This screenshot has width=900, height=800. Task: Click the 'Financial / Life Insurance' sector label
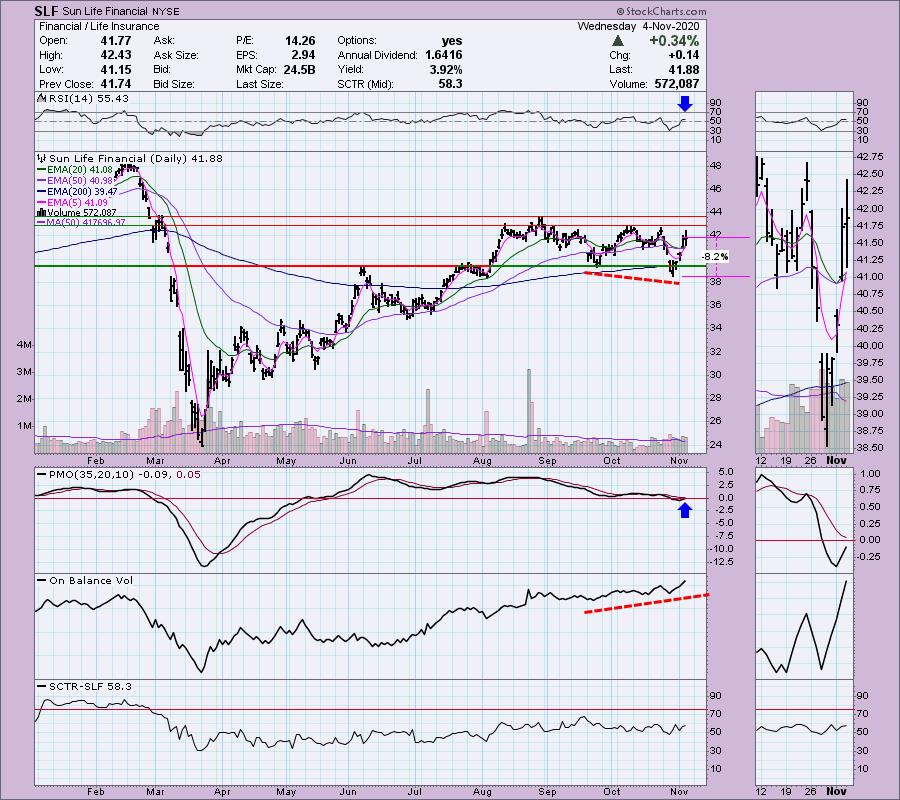tap(99, 26)
